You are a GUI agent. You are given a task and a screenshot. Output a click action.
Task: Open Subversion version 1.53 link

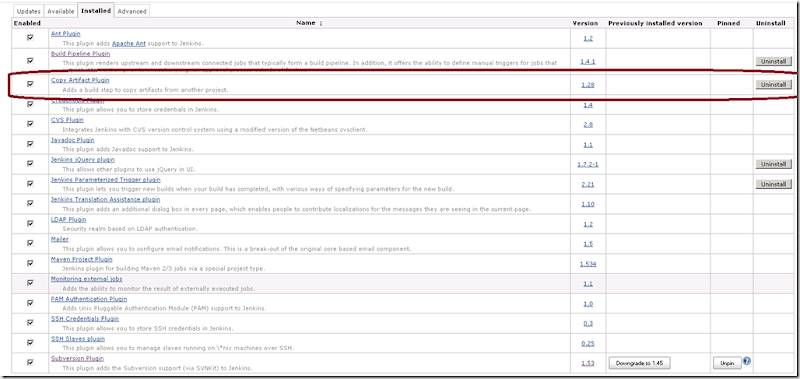588,363
